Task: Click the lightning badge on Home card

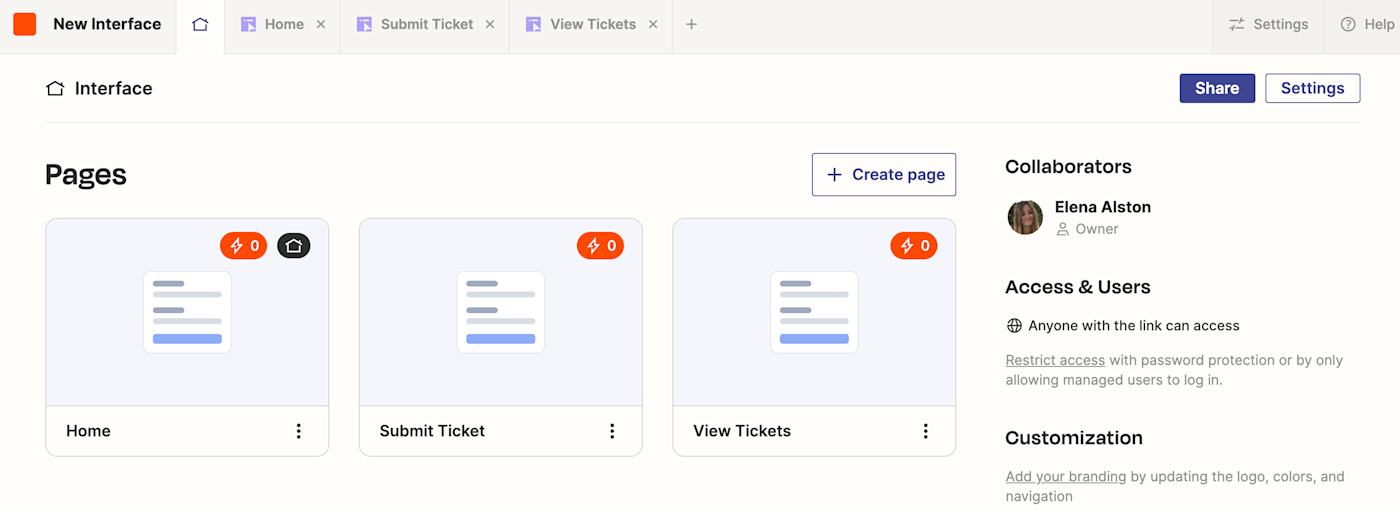Action: point(244,246)
